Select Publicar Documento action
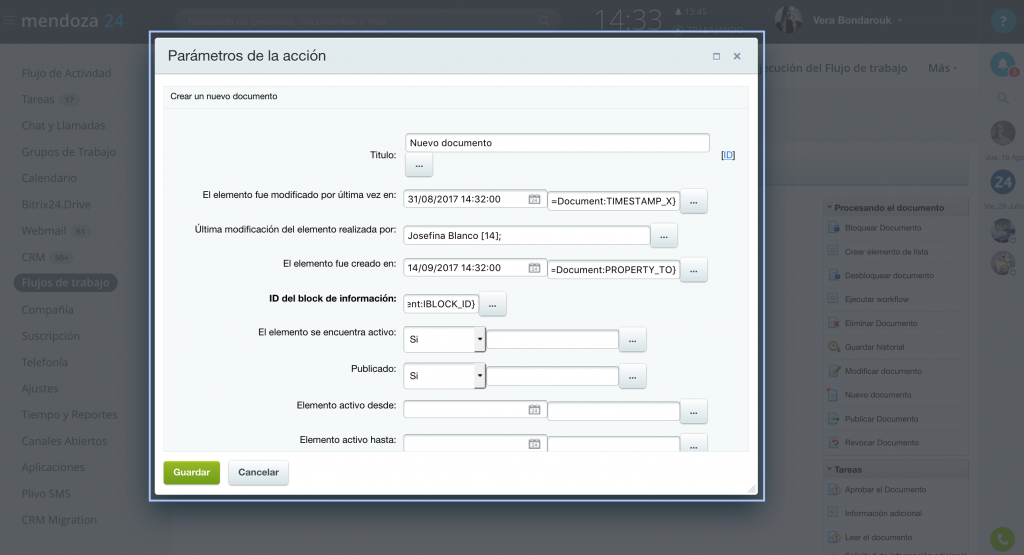 881,419
